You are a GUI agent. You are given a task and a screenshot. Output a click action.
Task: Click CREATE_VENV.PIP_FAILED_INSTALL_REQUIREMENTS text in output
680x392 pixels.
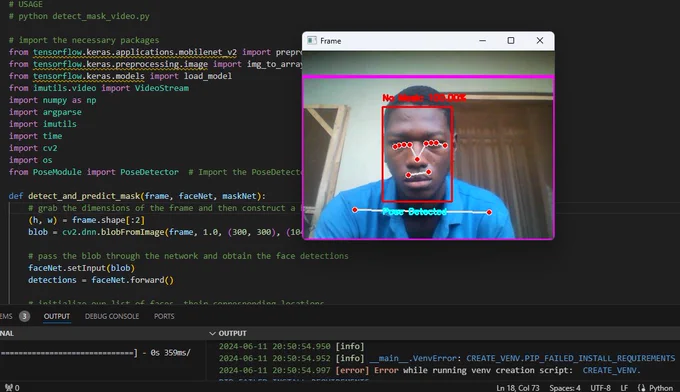point(570,358)
